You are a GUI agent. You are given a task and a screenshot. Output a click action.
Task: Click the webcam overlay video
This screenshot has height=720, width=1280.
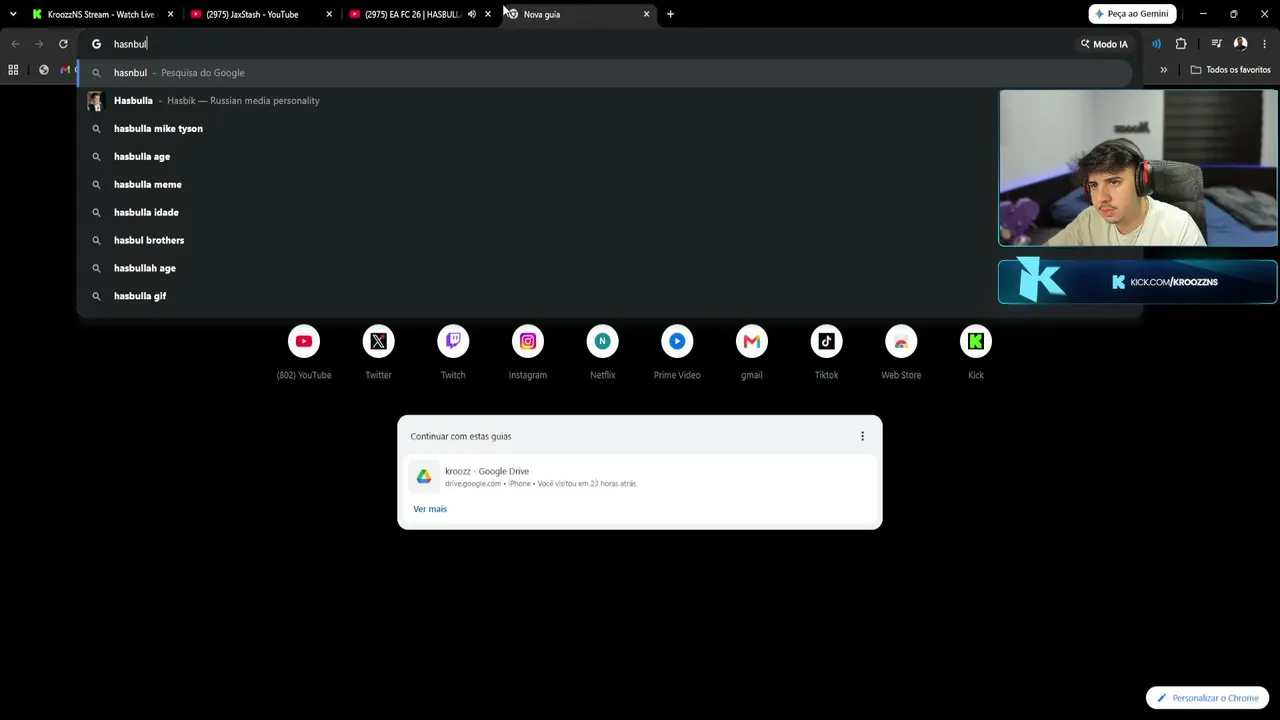pos(1138,168)
